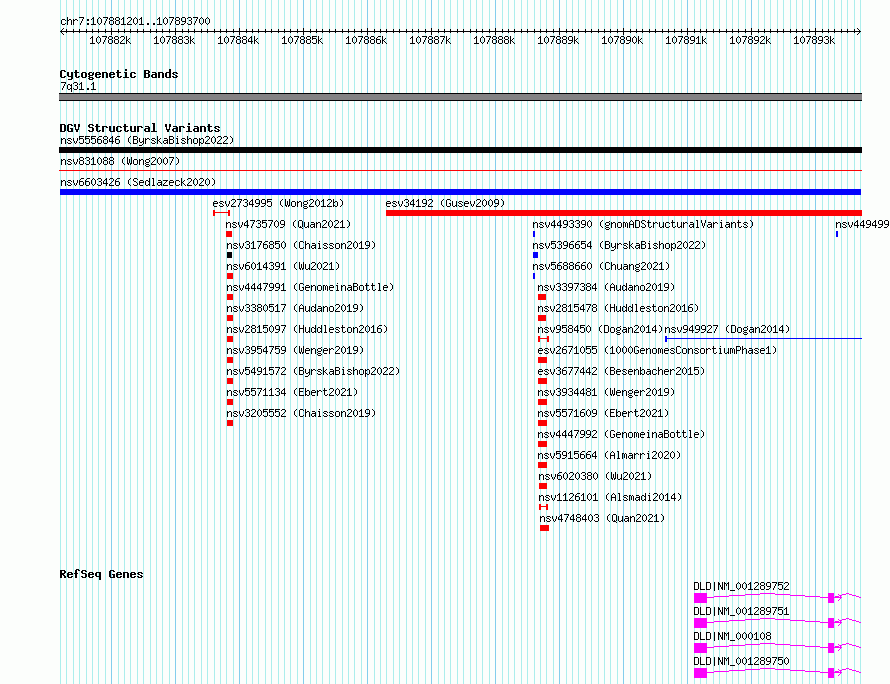Screen dimensions: 890x684
Task: Click the nsv5556846 (ByrskaBishop2022) black variant bar
Action: 460,150
